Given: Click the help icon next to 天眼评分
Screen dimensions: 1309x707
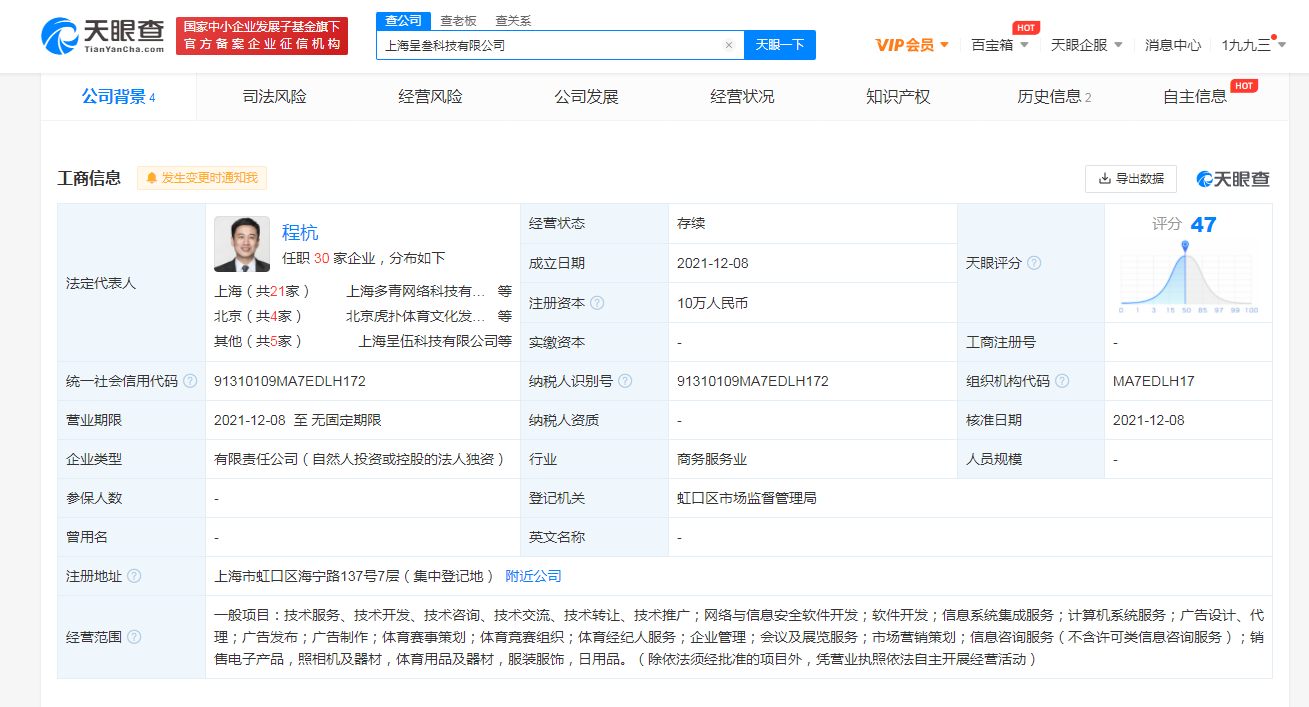Looking at the screenshot, I should tap(1034, 263).
